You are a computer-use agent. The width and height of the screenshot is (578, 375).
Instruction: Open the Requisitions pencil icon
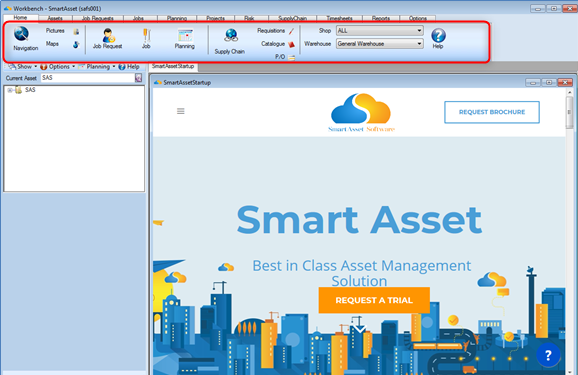click(x=291, y=31)
